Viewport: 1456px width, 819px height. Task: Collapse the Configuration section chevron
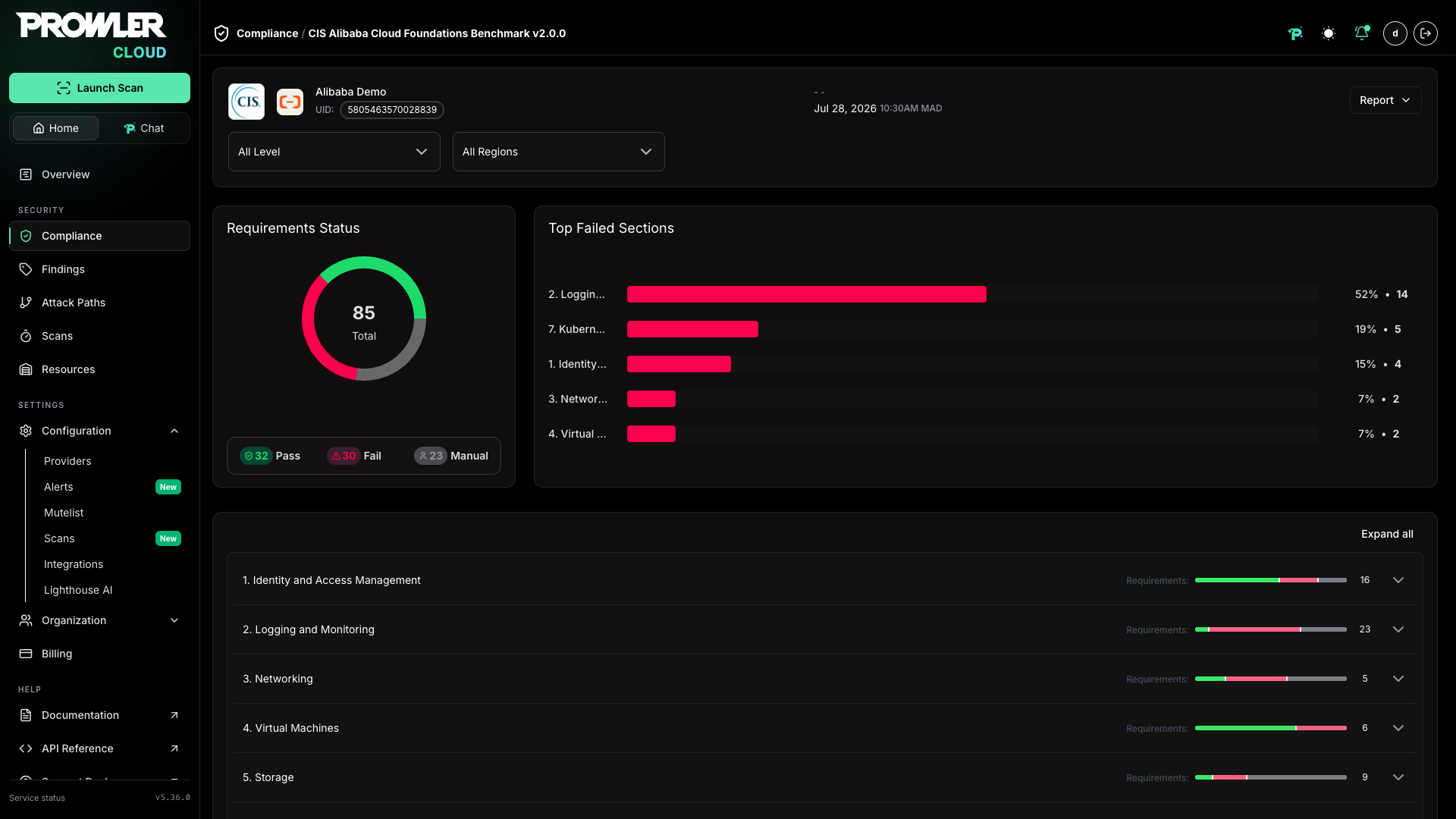174,431
